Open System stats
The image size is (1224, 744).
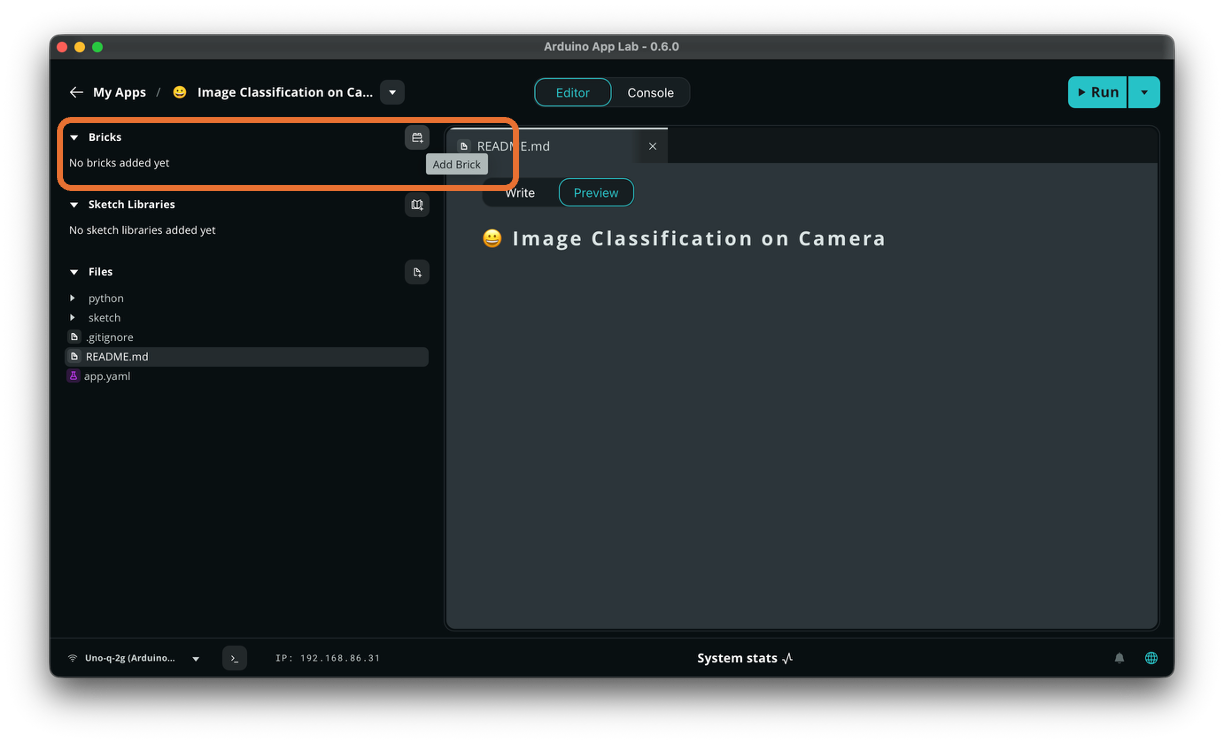coord(745,658)
